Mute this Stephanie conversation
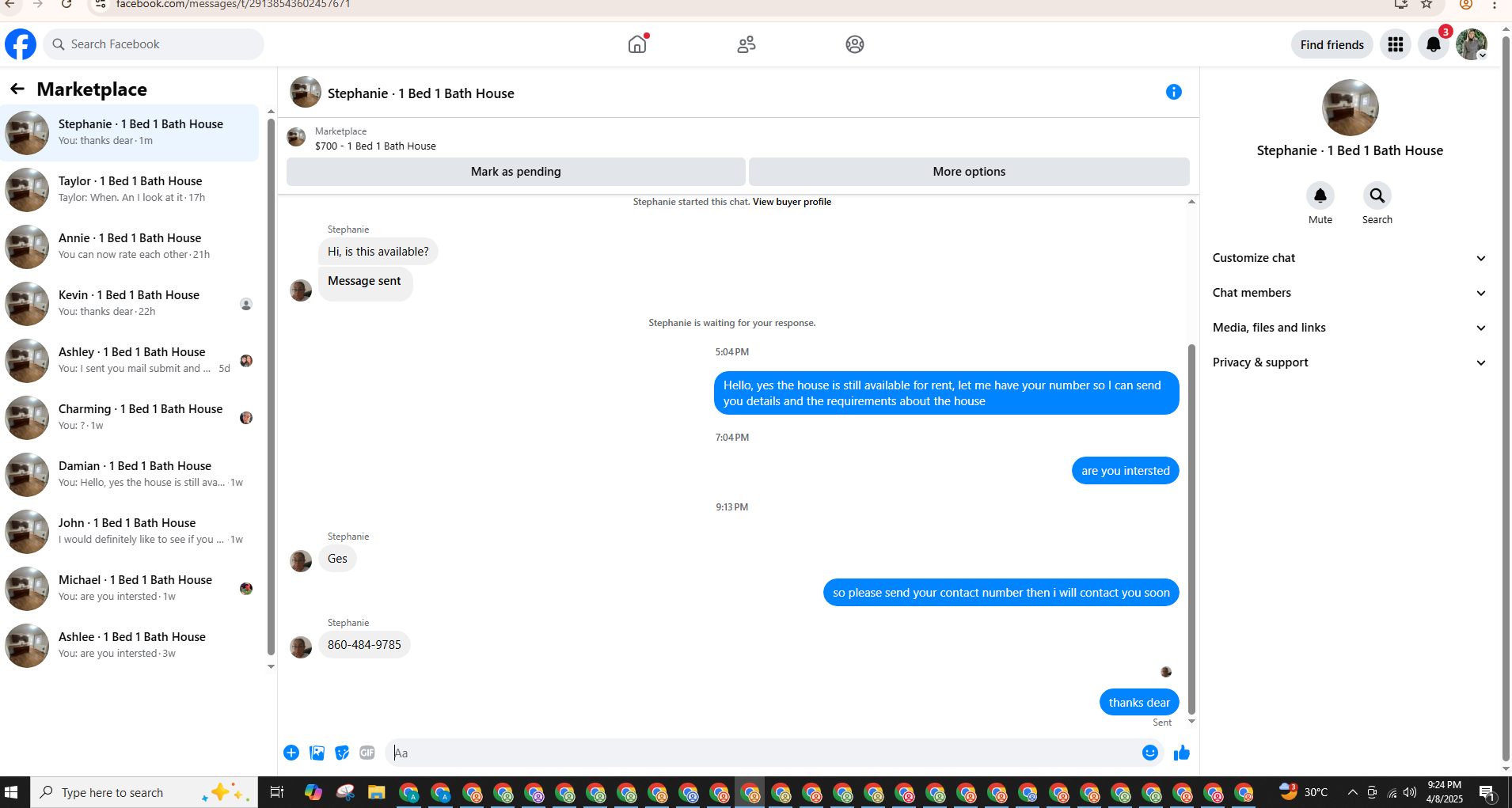The image size is (1512, 808). (1320, 195)
